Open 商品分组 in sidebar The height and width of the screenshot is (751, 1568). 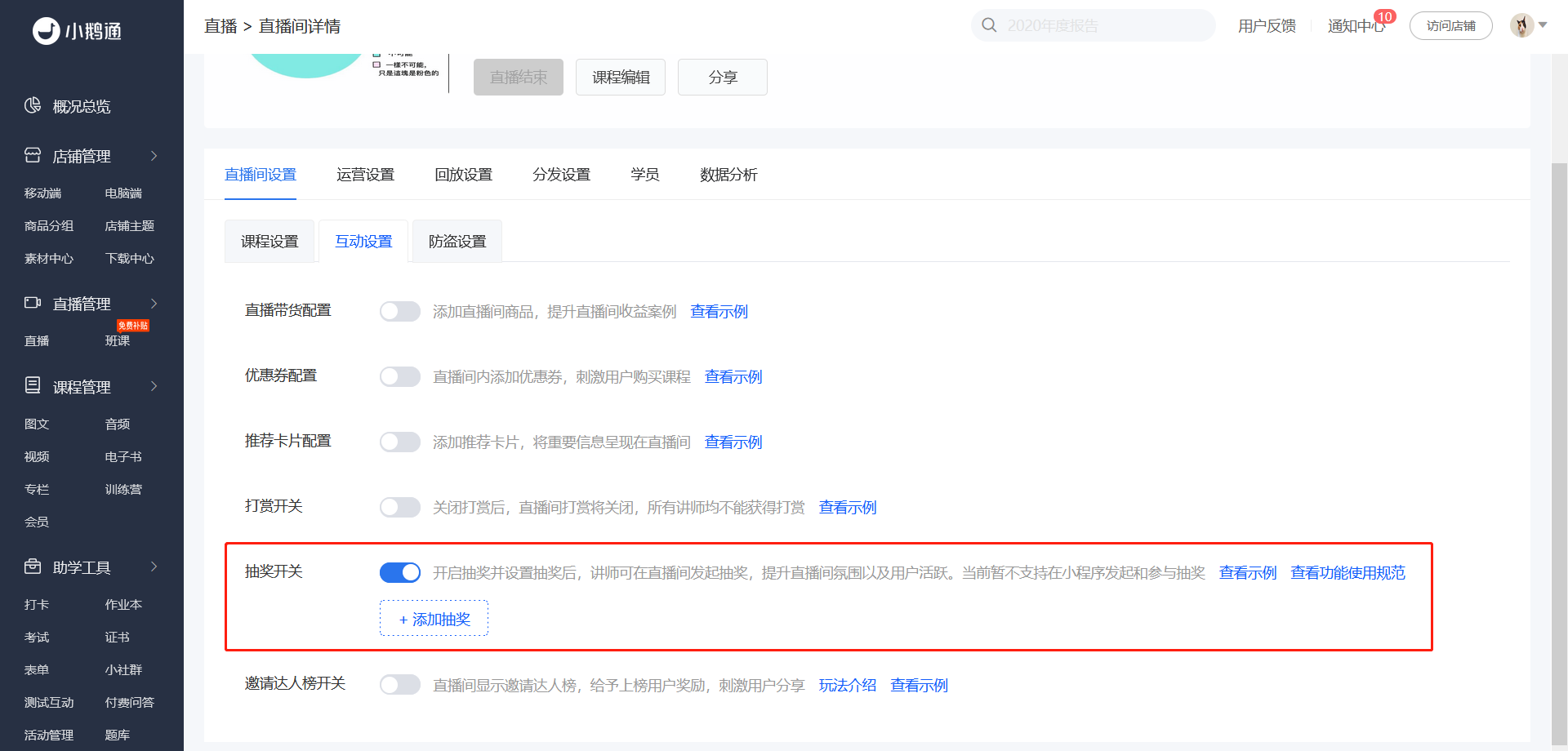tap(49, 226)
